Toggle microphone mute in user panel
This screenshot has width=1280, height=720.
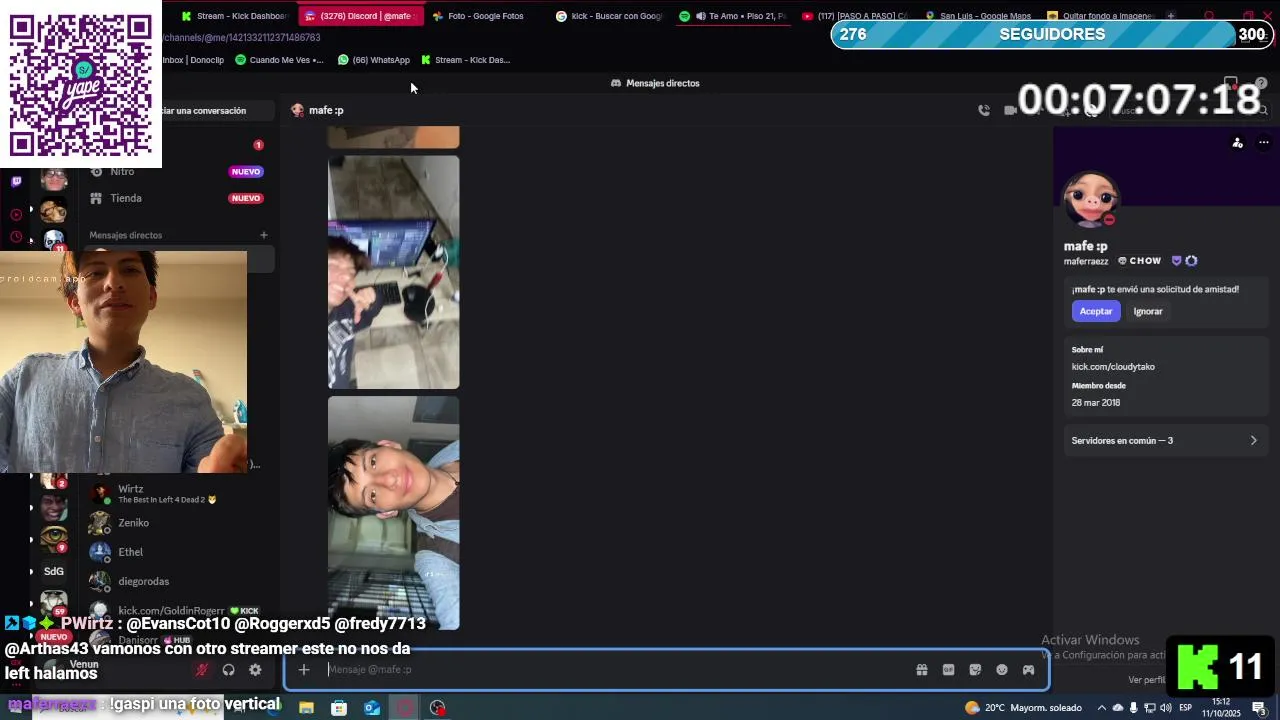tap(202, 670)
